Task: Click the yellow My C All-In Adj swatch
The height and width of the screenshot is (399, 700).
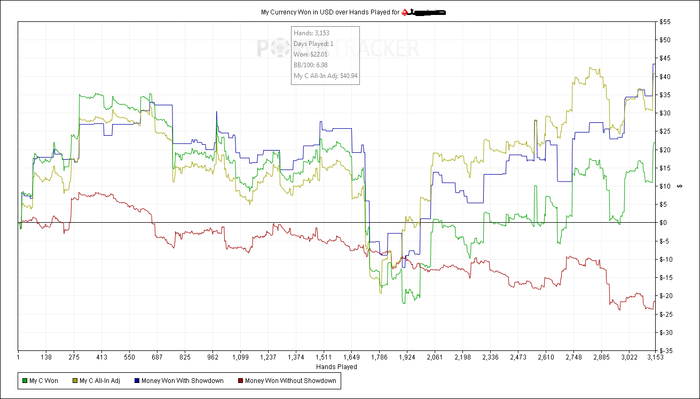Action: click(x=75, y=381)
